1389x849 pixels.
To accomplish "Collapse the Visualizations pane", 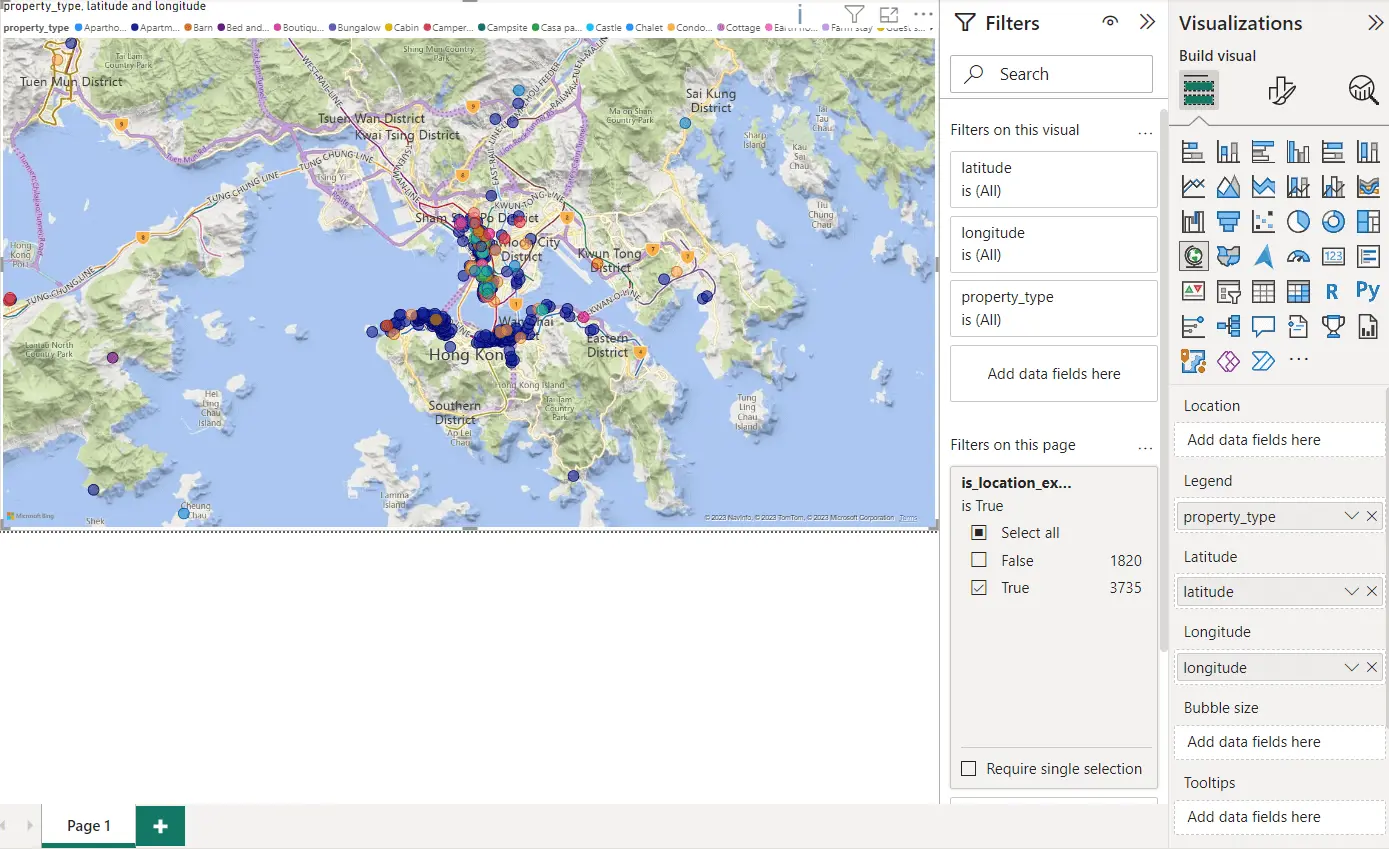I will click(x=1376, y=23).
